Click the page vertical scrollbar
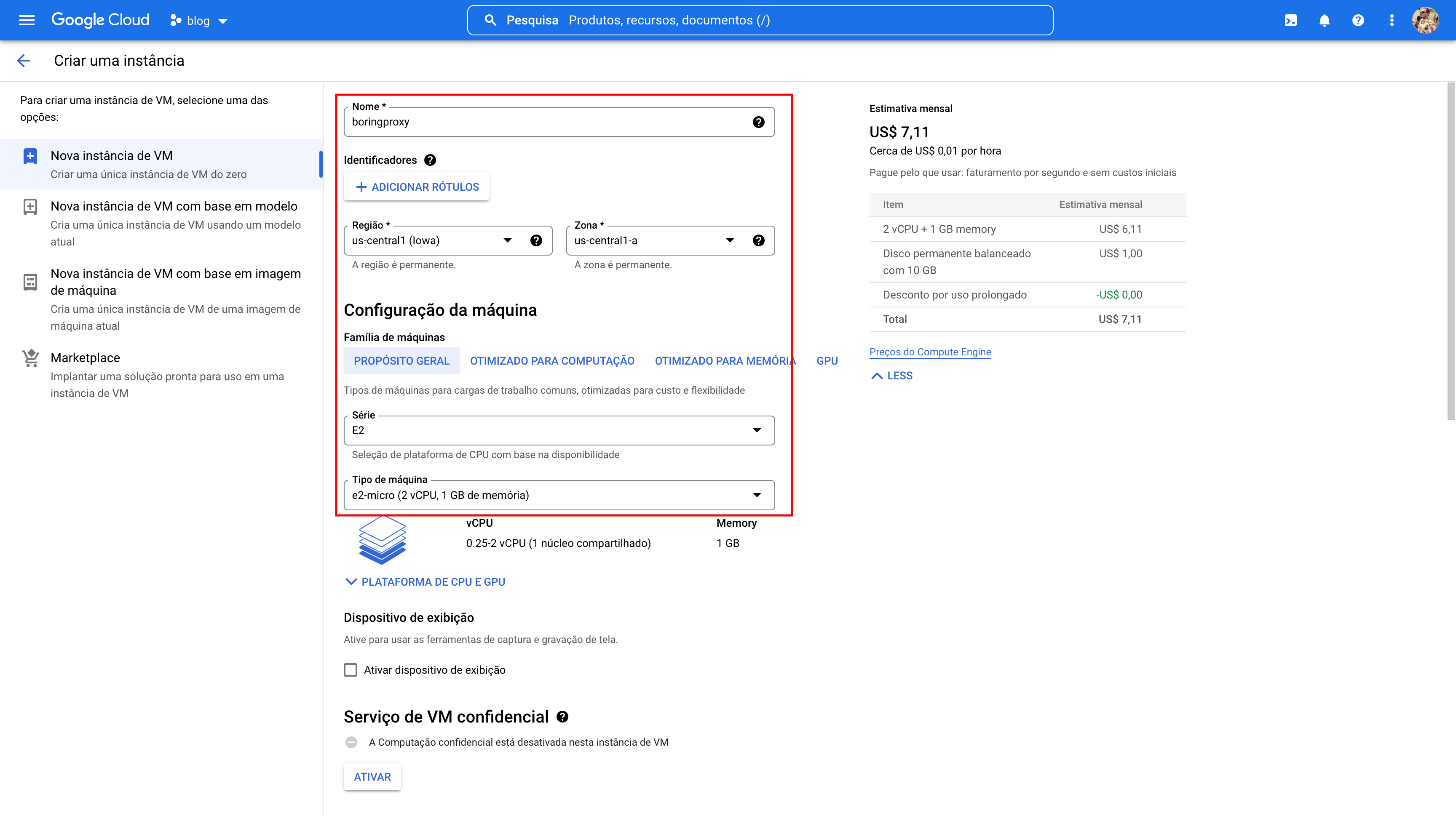1456x816 pixels. coord(1451,251)
